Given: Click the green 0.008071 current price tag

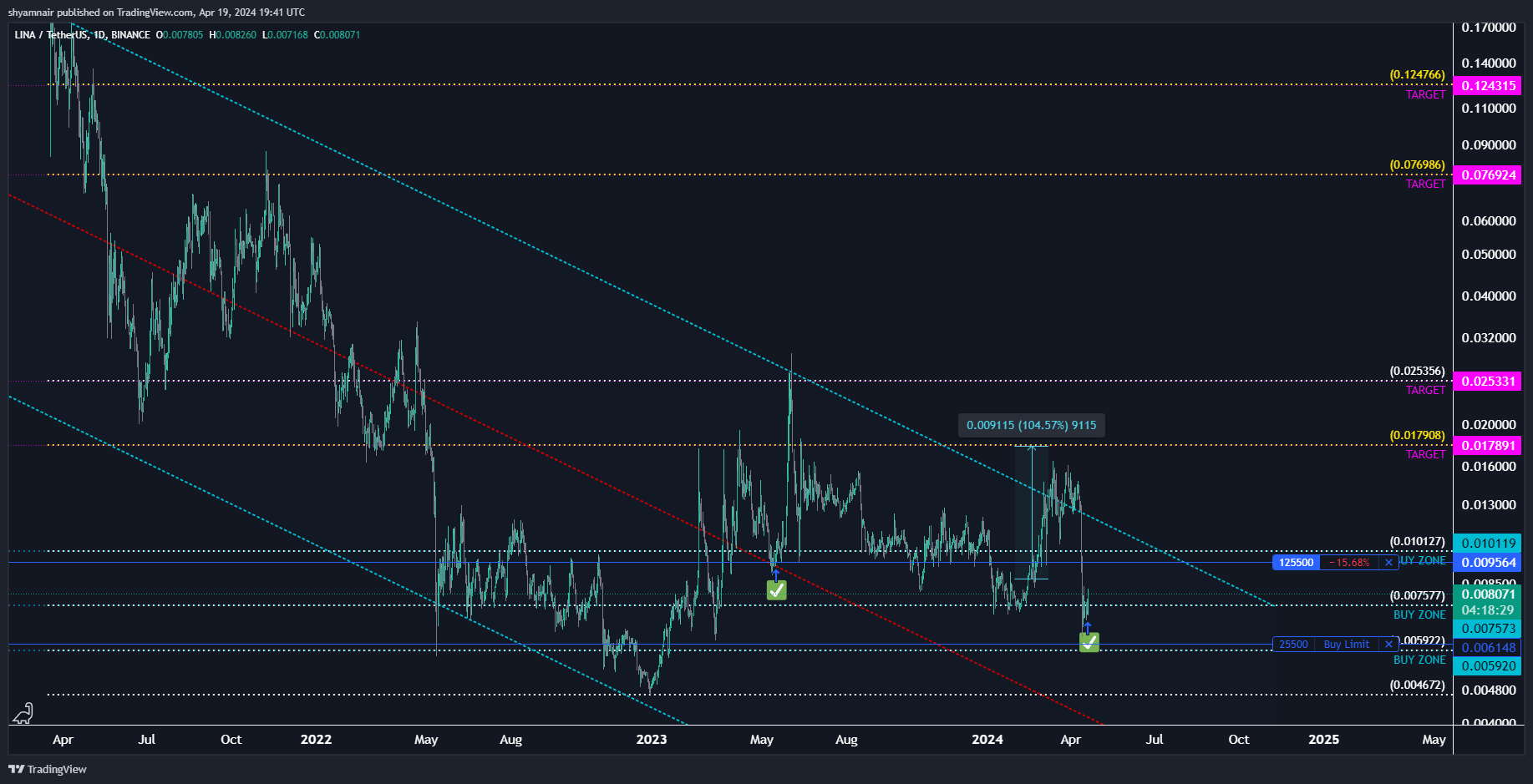Looking at the screenshot, I should (1488, 594).
